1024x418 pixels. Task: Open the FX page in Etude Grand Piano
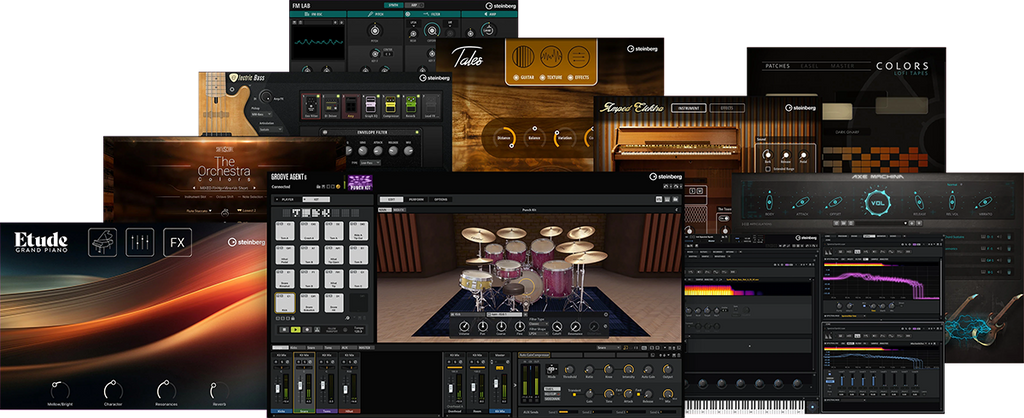pyautogui.click(x=178, y=242)
